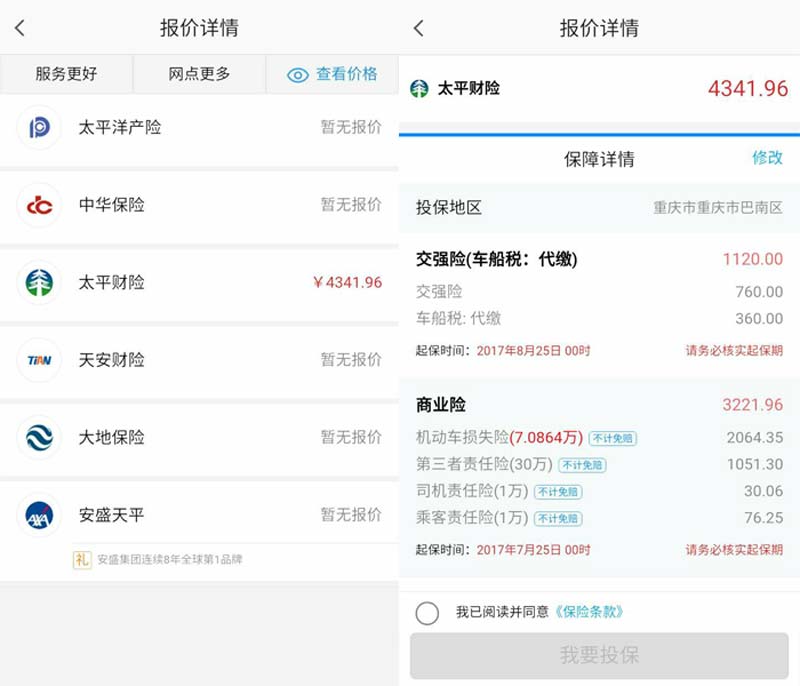Image resolution: width=800 pixels, height=686 pixels.
Task: Go back using left screen back arrow
Action: (20, 28)
